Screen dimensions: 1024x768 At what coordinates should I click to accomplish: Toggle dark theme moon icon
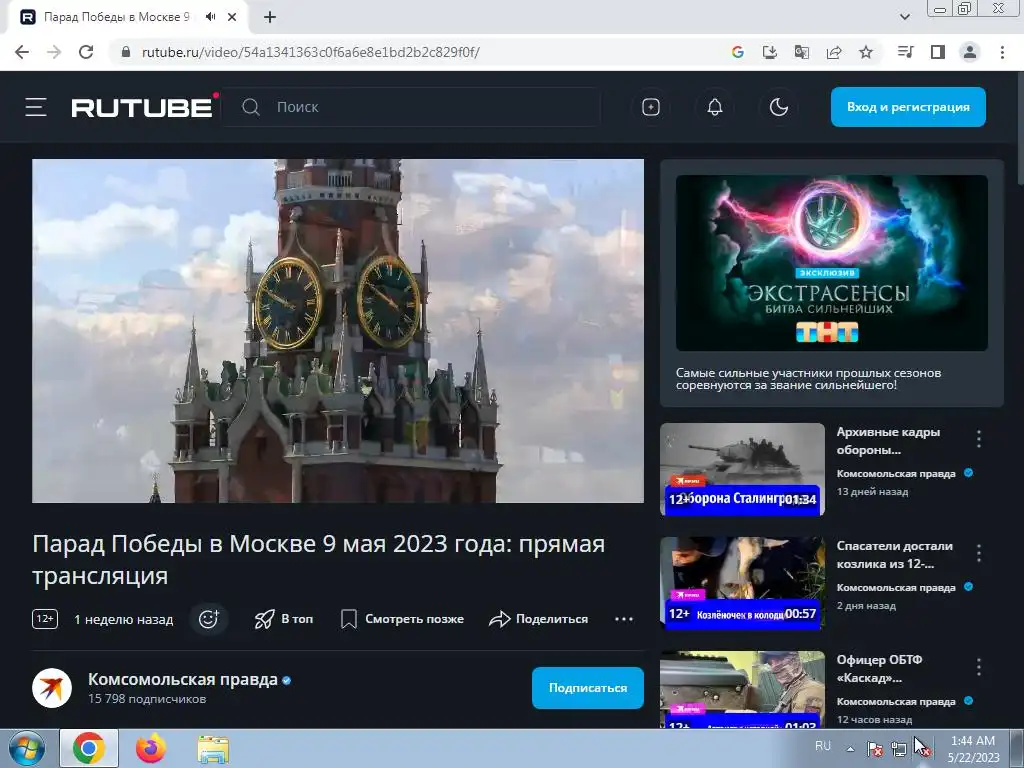click(x=778, y=107)
